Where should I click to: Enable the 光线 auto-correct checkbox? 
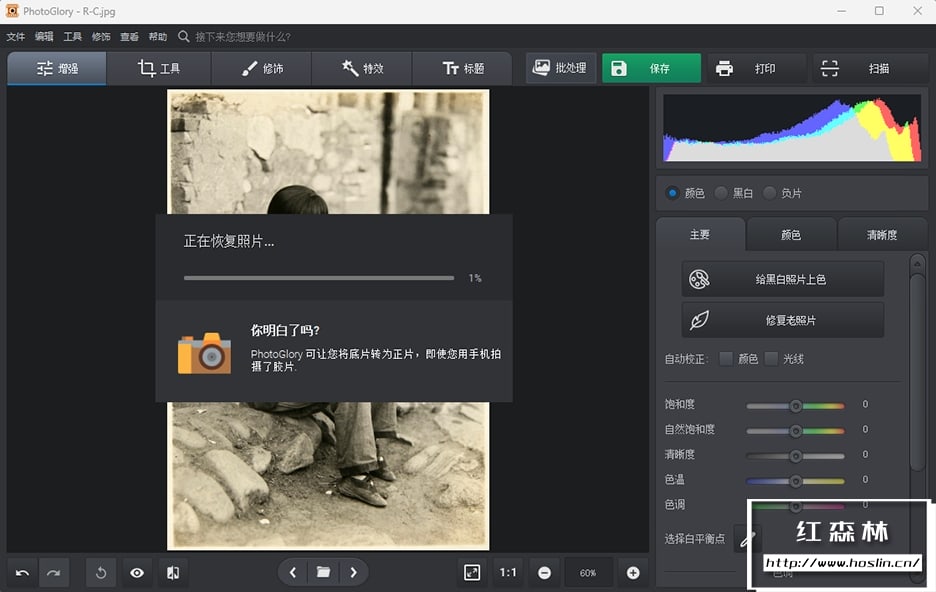click(772, 358)
